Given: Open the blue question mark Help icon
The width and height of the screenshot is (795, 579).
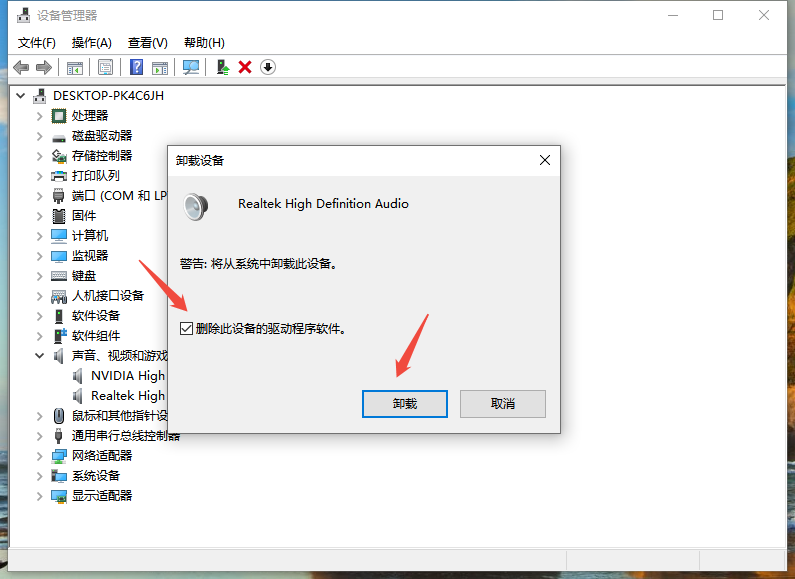Looking at the screenshot, I should [x=136, y=67].
